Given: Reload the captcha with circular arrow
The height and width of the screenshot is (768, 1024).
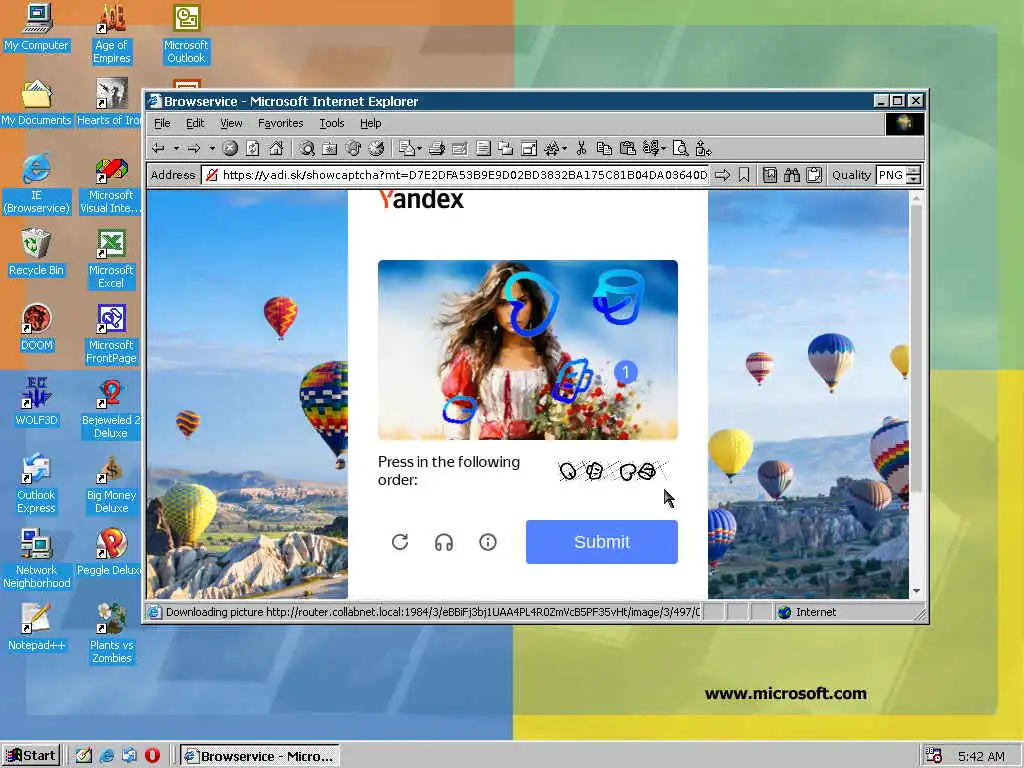Looking at the screenshot, I should (400, 542).
